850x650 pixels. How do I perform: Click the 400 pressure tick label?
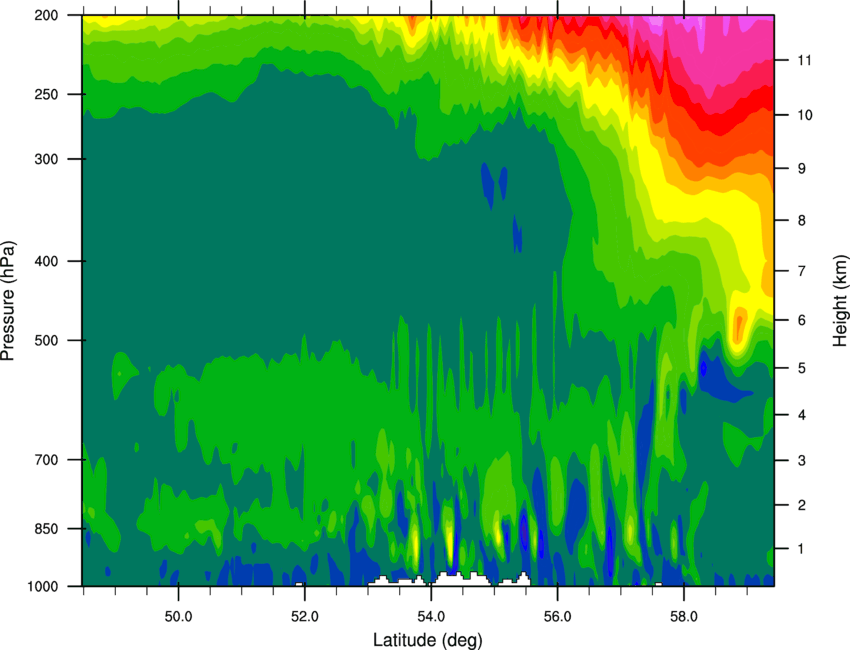pos(47,261)
